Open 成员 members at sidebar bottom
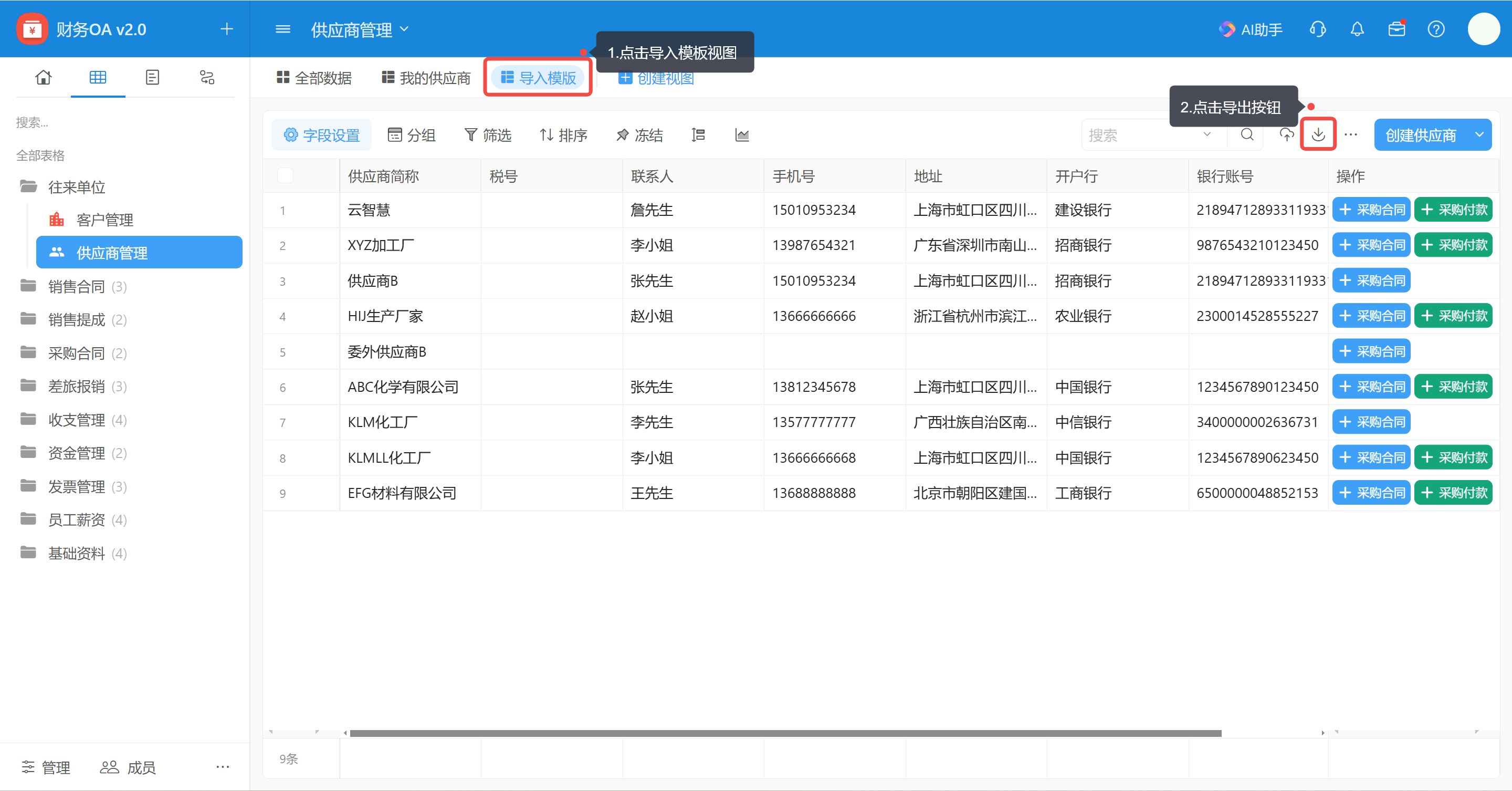Viewport: 1512px width, 791px height. pyautogui.click(x=128, y=767)
